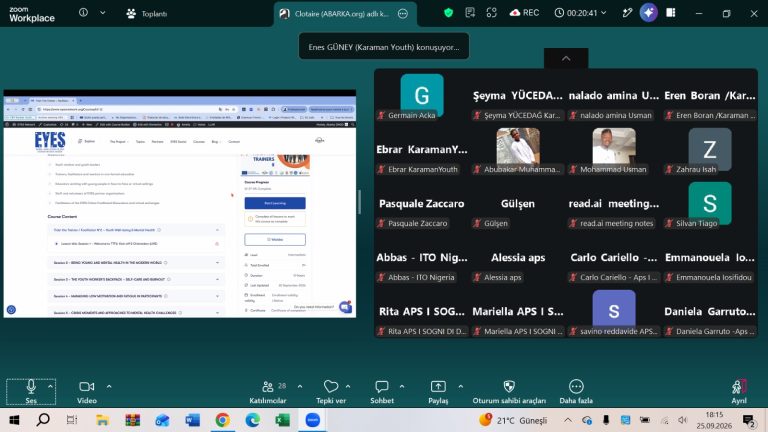Image resolution: width=768 pixels, height=432 pixels.
Task: Open more options on the shared screen tab
Action: coord(403,14)
